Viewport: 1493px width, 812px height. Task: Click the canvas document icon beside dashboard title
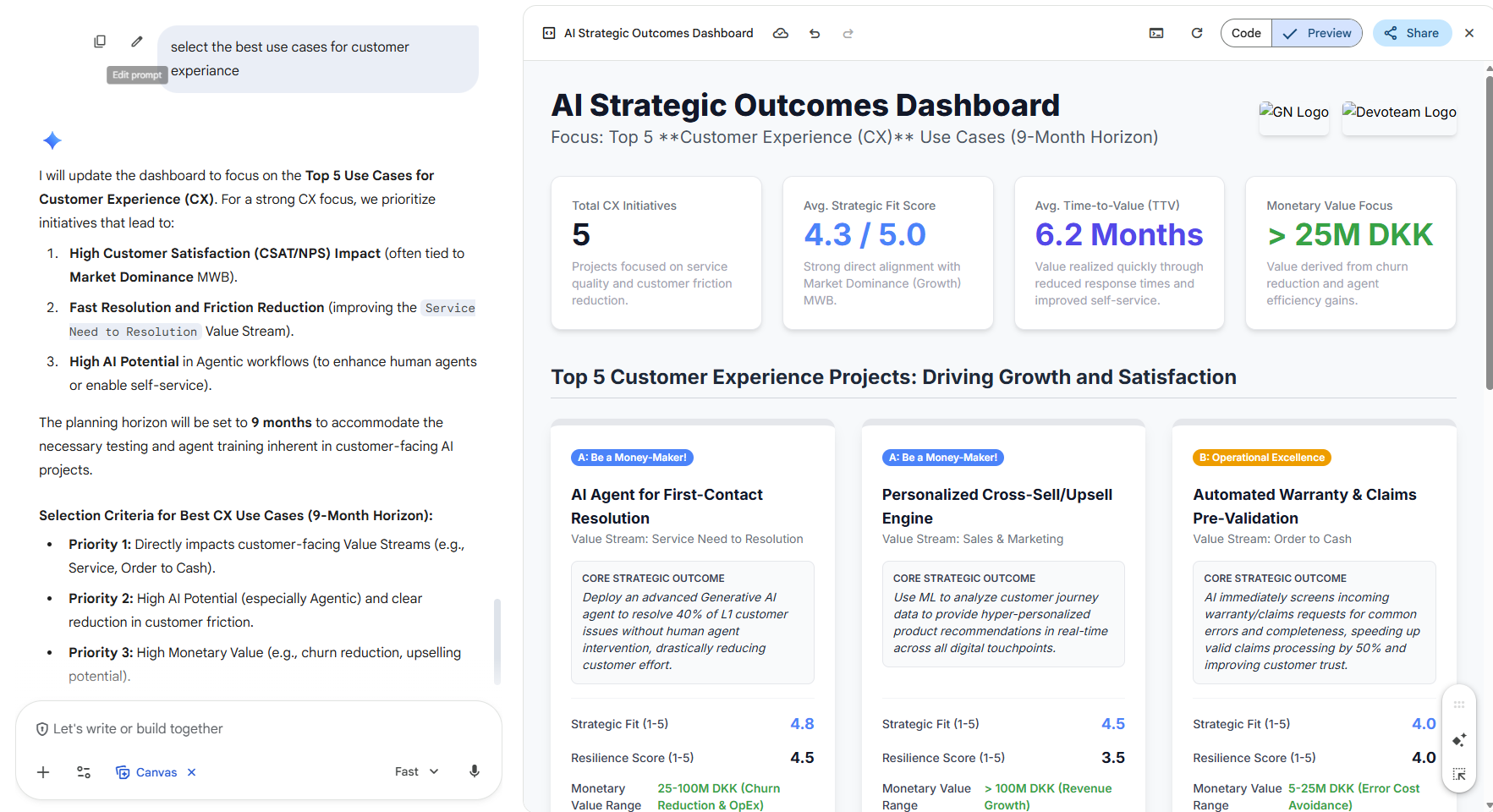pos(549,33)
